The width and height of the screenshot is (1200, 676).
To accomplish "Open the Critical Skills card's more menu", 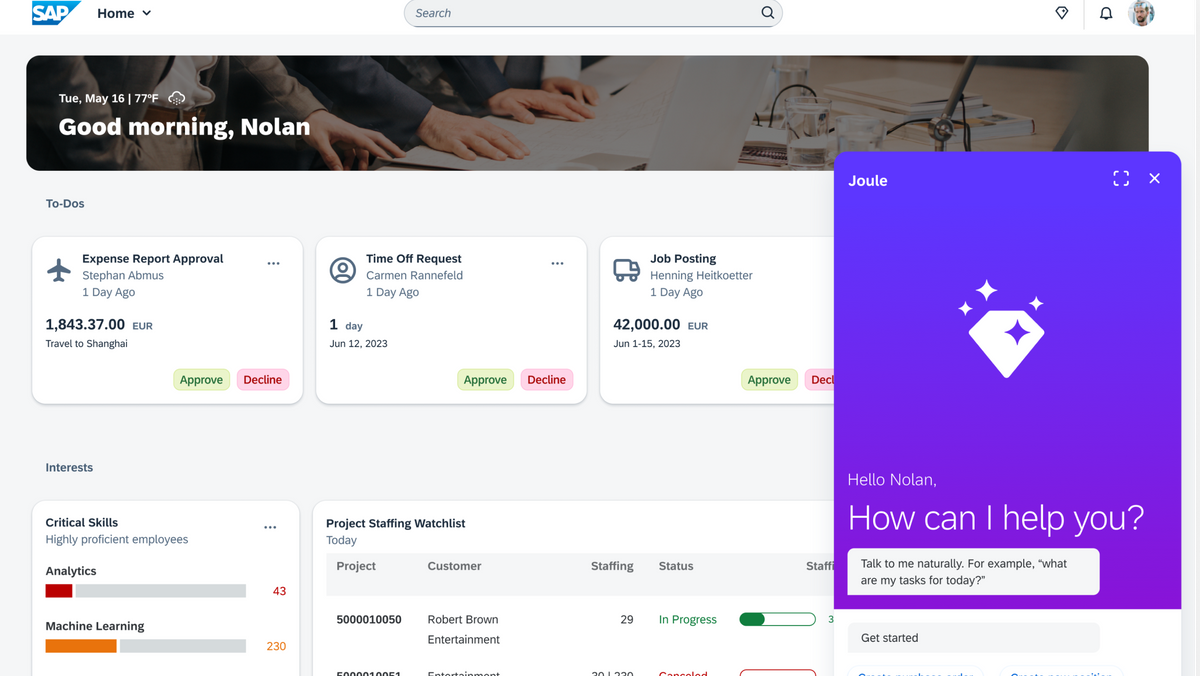I will (270, 527).
